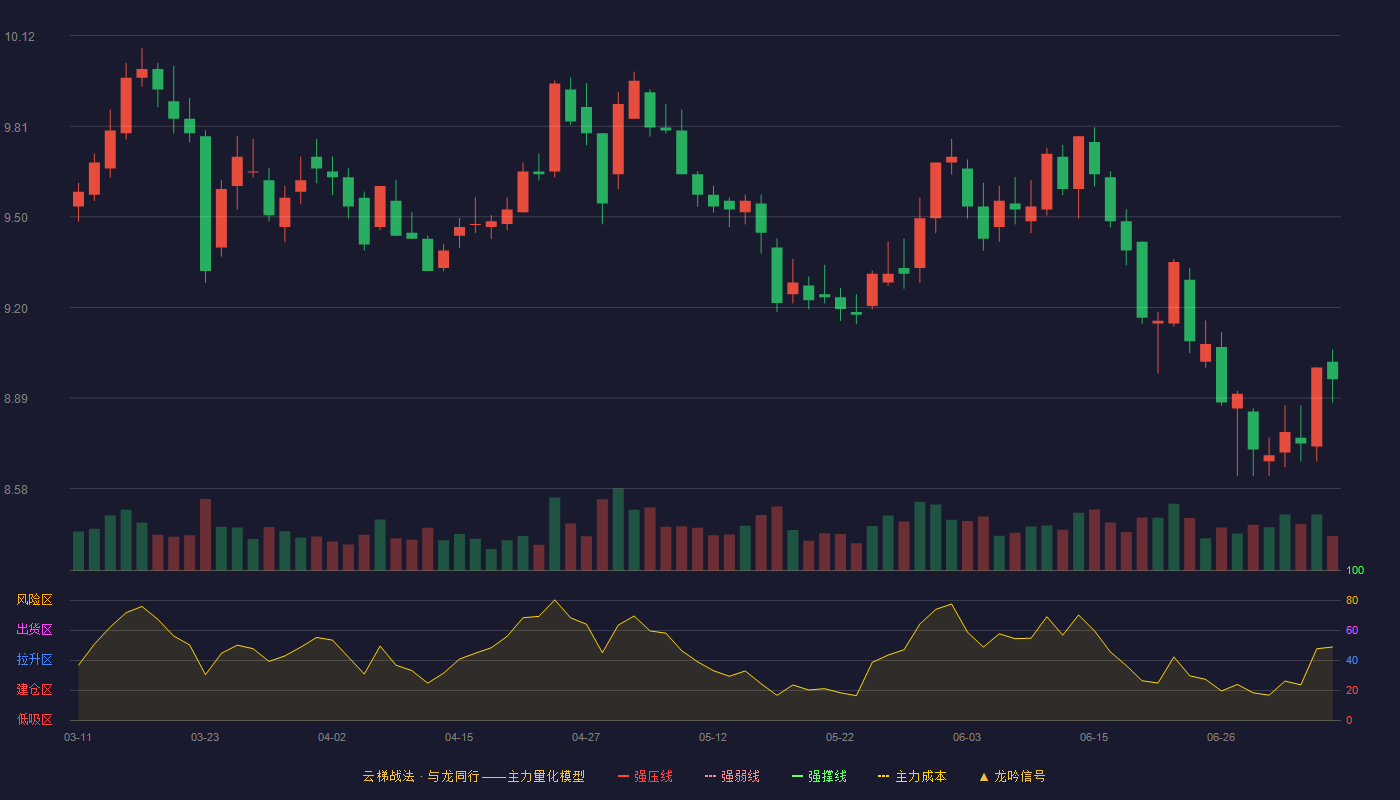This screenshot has width=1400, height=800.
Task: Click the 9.50 price axis label
Action: point(16,218)
